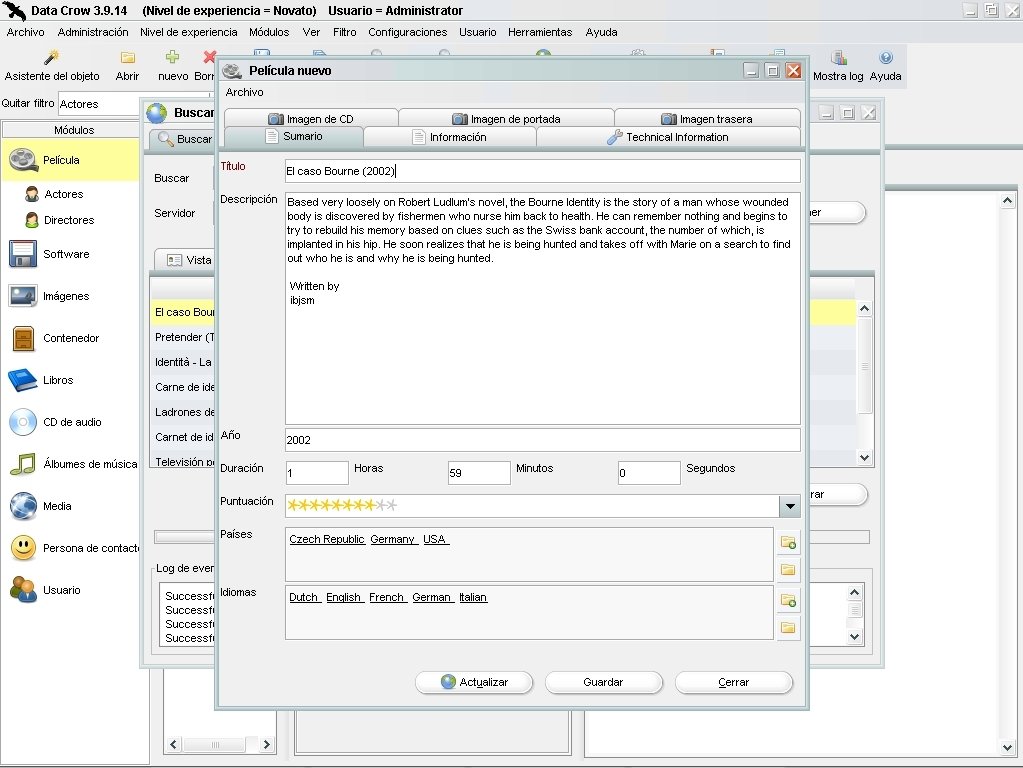The height and width of the screenshot is (768, 1023).
Task: Open the Directores submodule
Action: [x=59, y=220]
